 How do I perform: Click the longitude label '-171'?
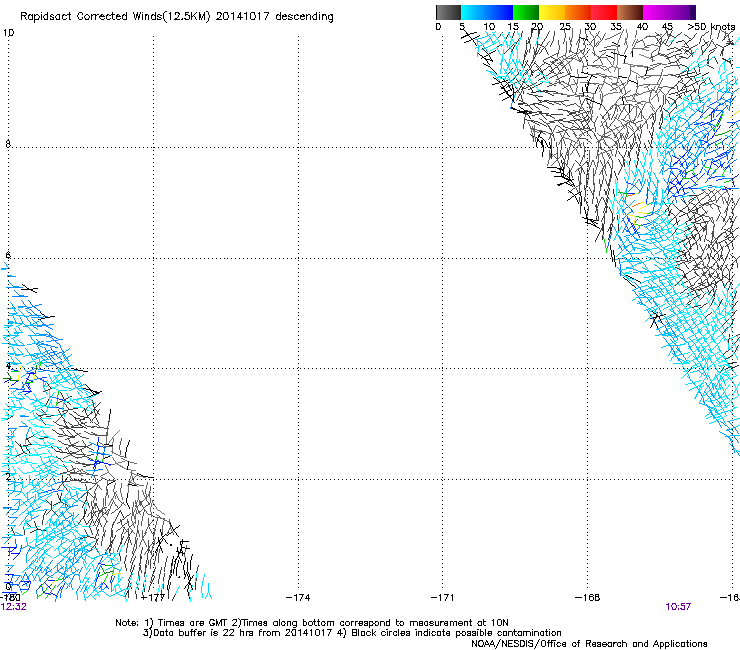tap(443, 598)
